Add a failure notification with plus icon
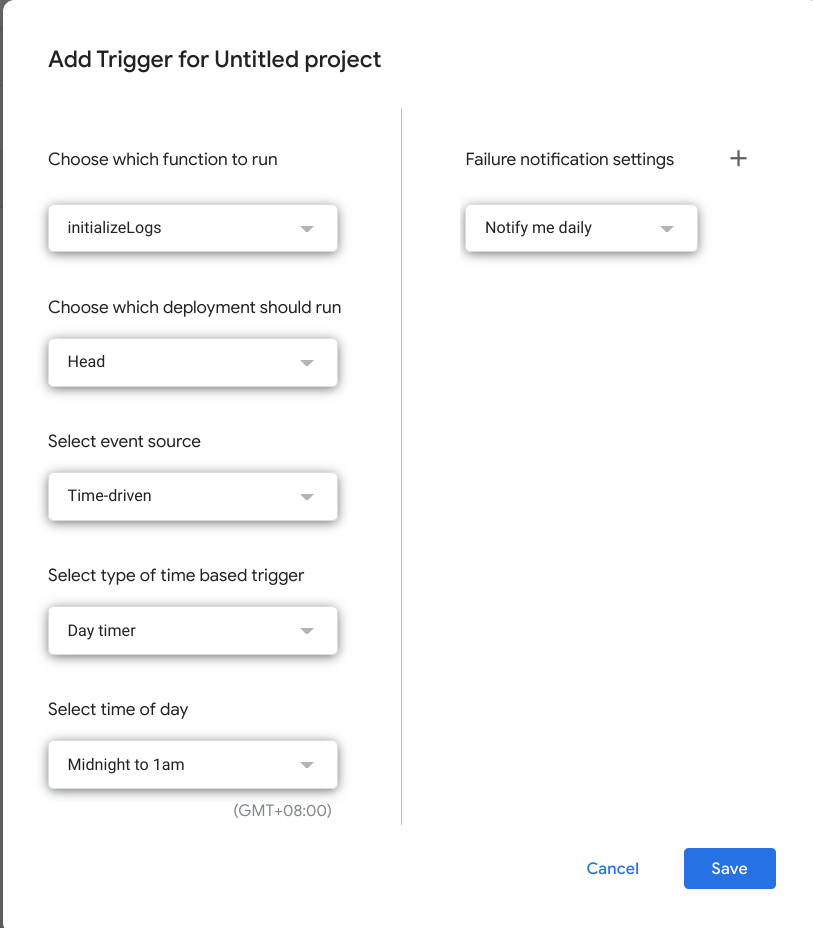This screenshot has height=928, width=813. [x=738, y=159]
